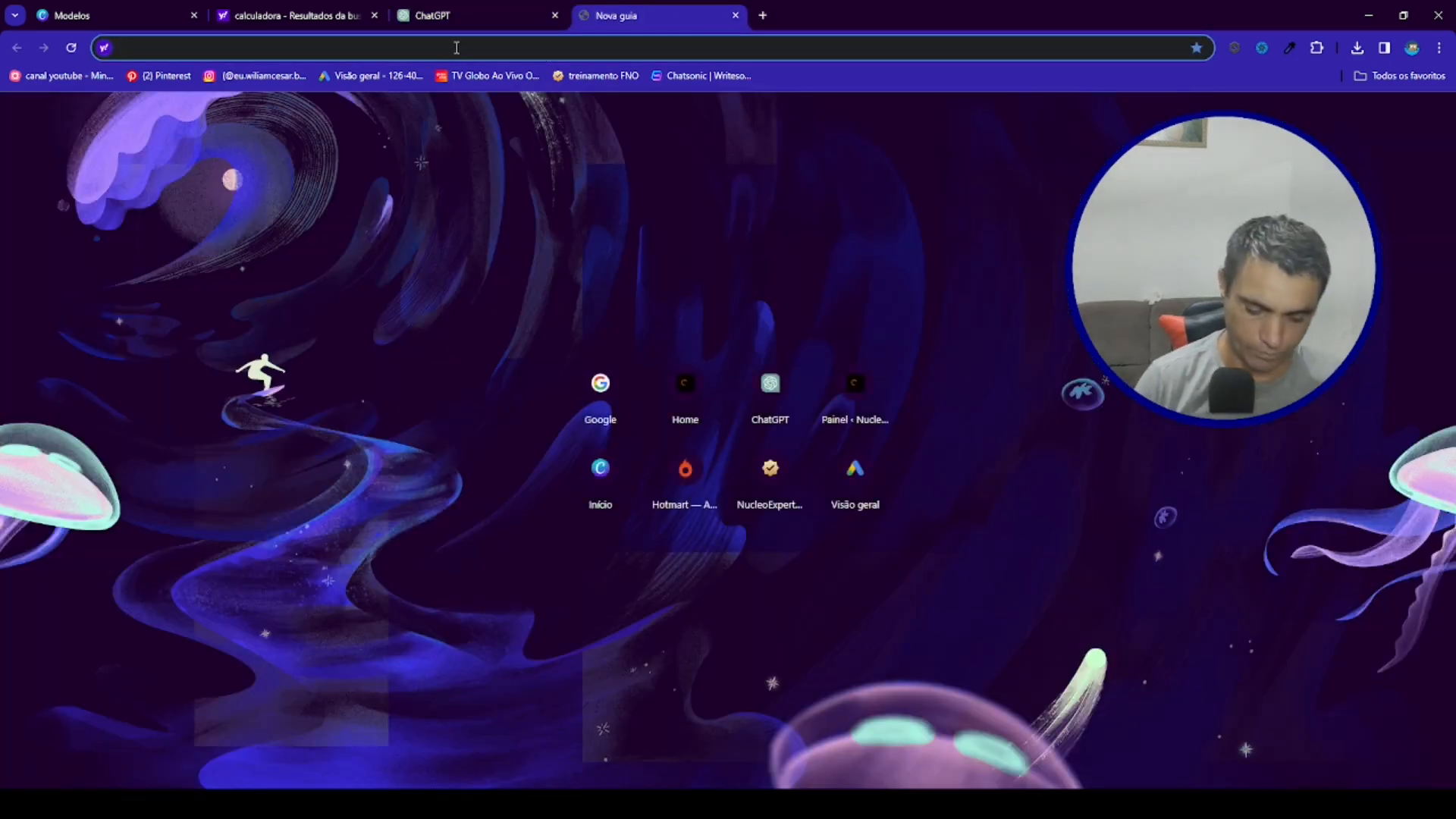This screenshot has height=819, width=1456.
Task: Toggle the browser side panel
Action: click(1385, 48)
